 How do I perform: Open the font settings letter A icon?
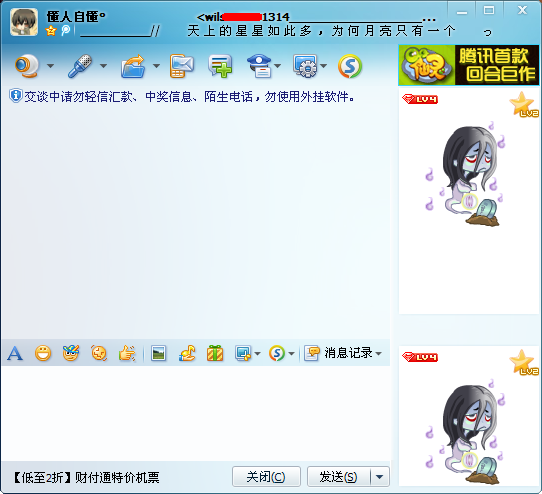(x=15, y=353)
